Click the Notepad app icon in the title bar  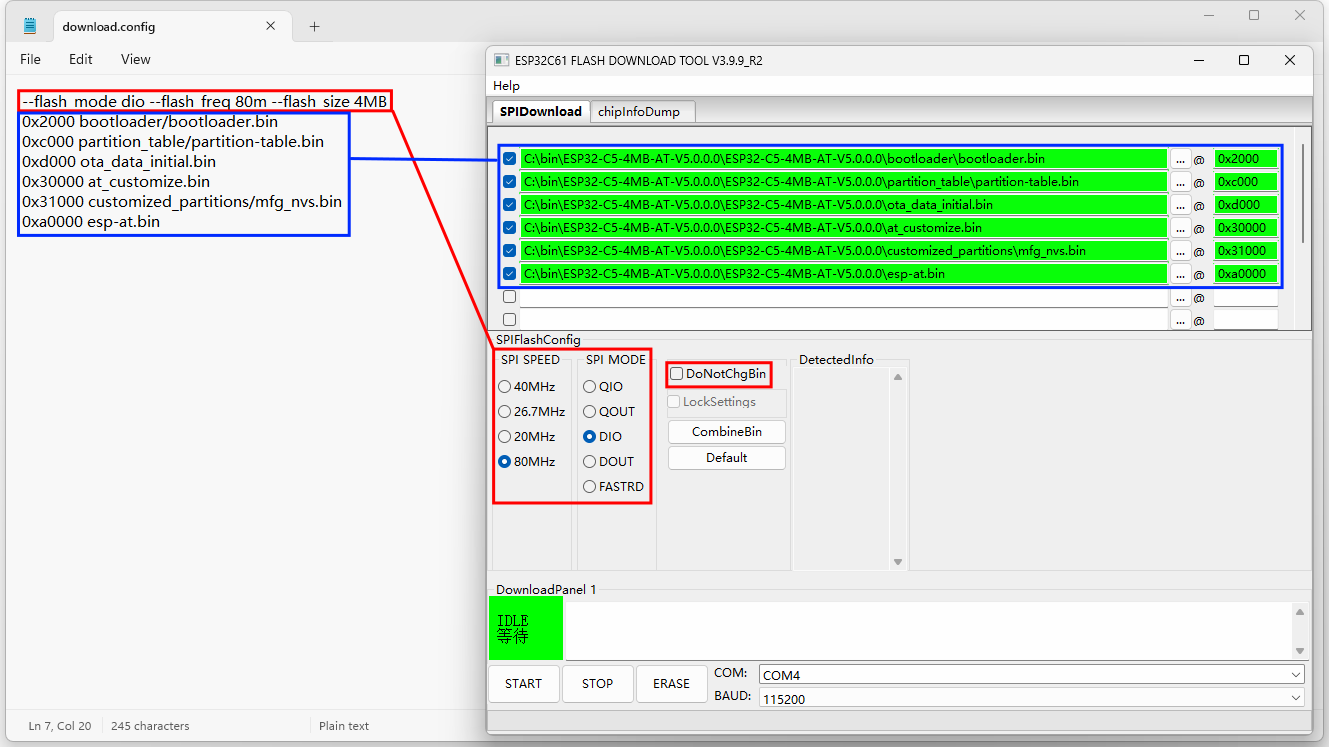(30, 26)
